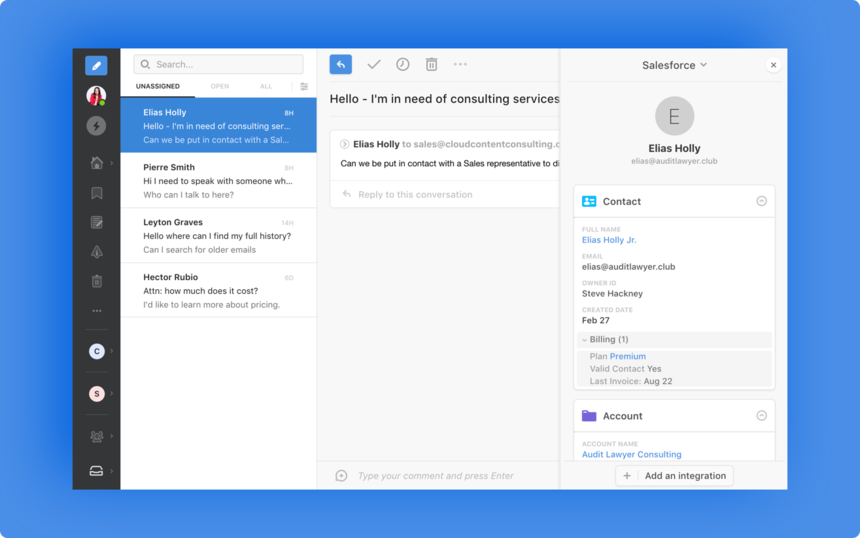Open the Hector Rubio conversation
860x538 pixels.
coord(218,290)
